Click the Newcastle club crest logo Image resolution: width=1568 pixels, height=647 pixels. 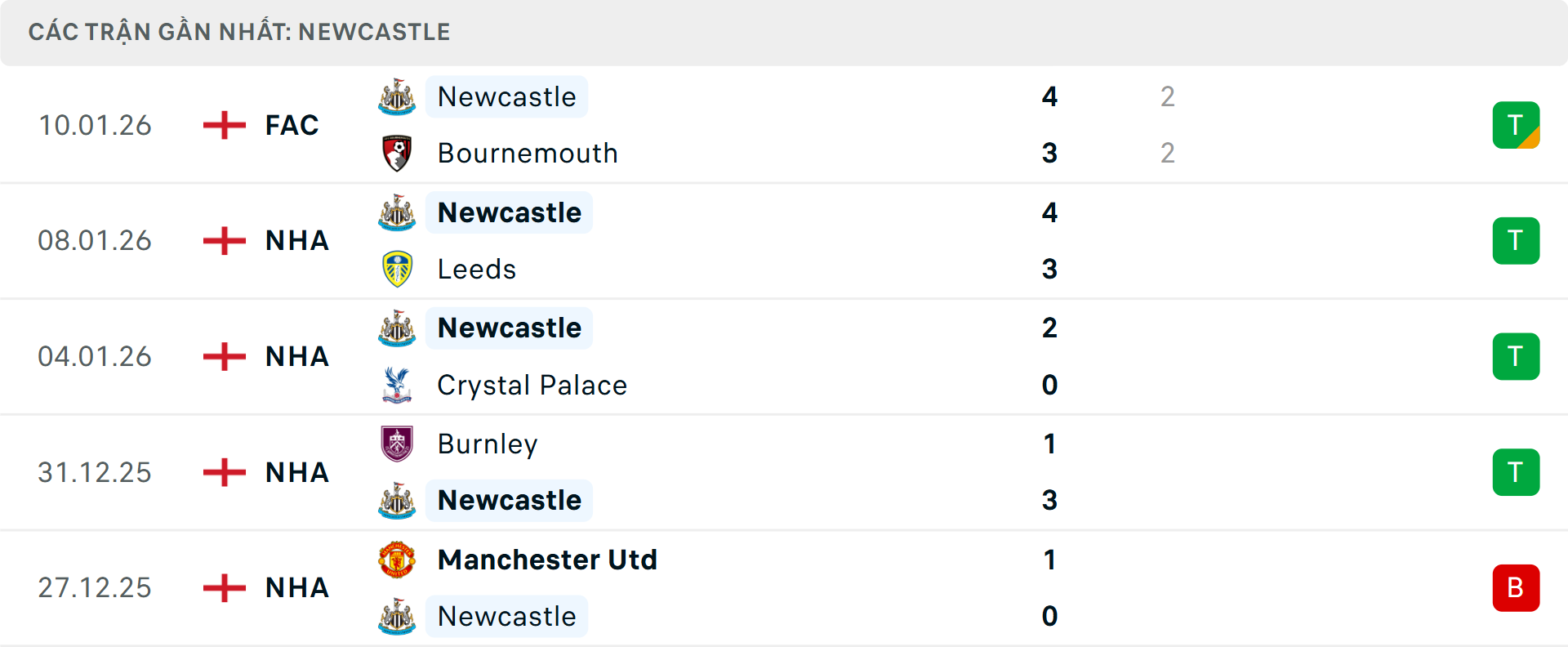click(397, 96)
